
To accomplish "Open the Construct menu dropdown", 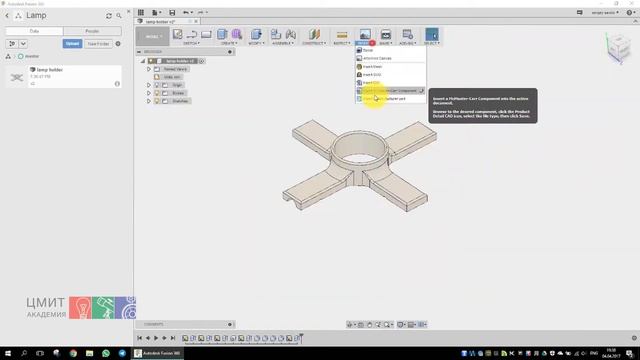I will (314, 43).
